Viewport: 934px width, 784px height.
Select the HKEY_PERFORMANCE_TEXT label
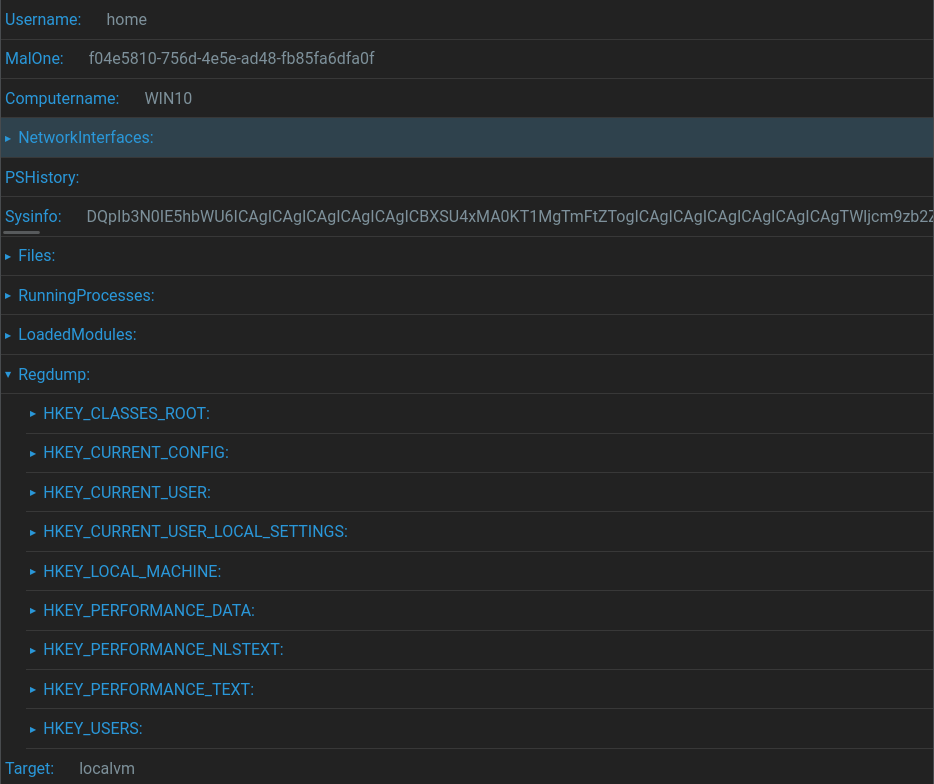click(149, 689)
